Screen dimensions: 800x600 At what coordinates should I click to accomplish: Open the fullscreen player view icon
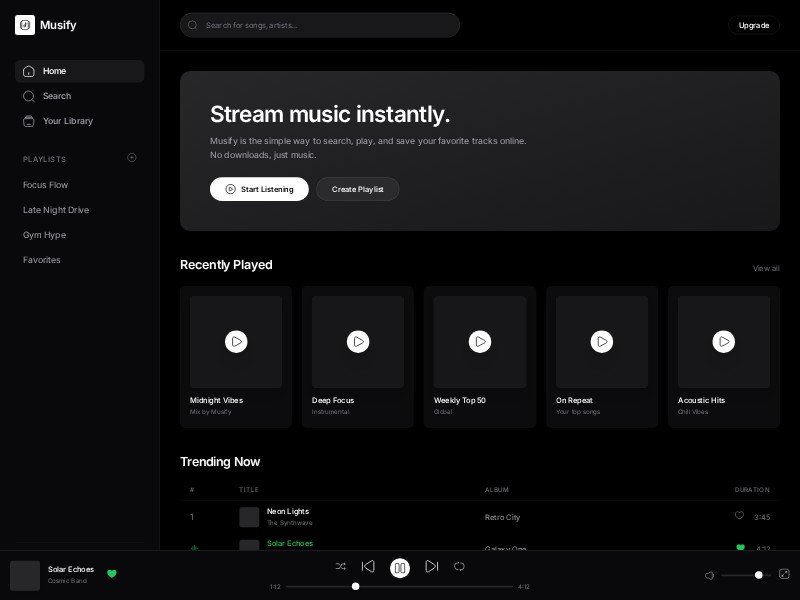[x=784, y=574]
